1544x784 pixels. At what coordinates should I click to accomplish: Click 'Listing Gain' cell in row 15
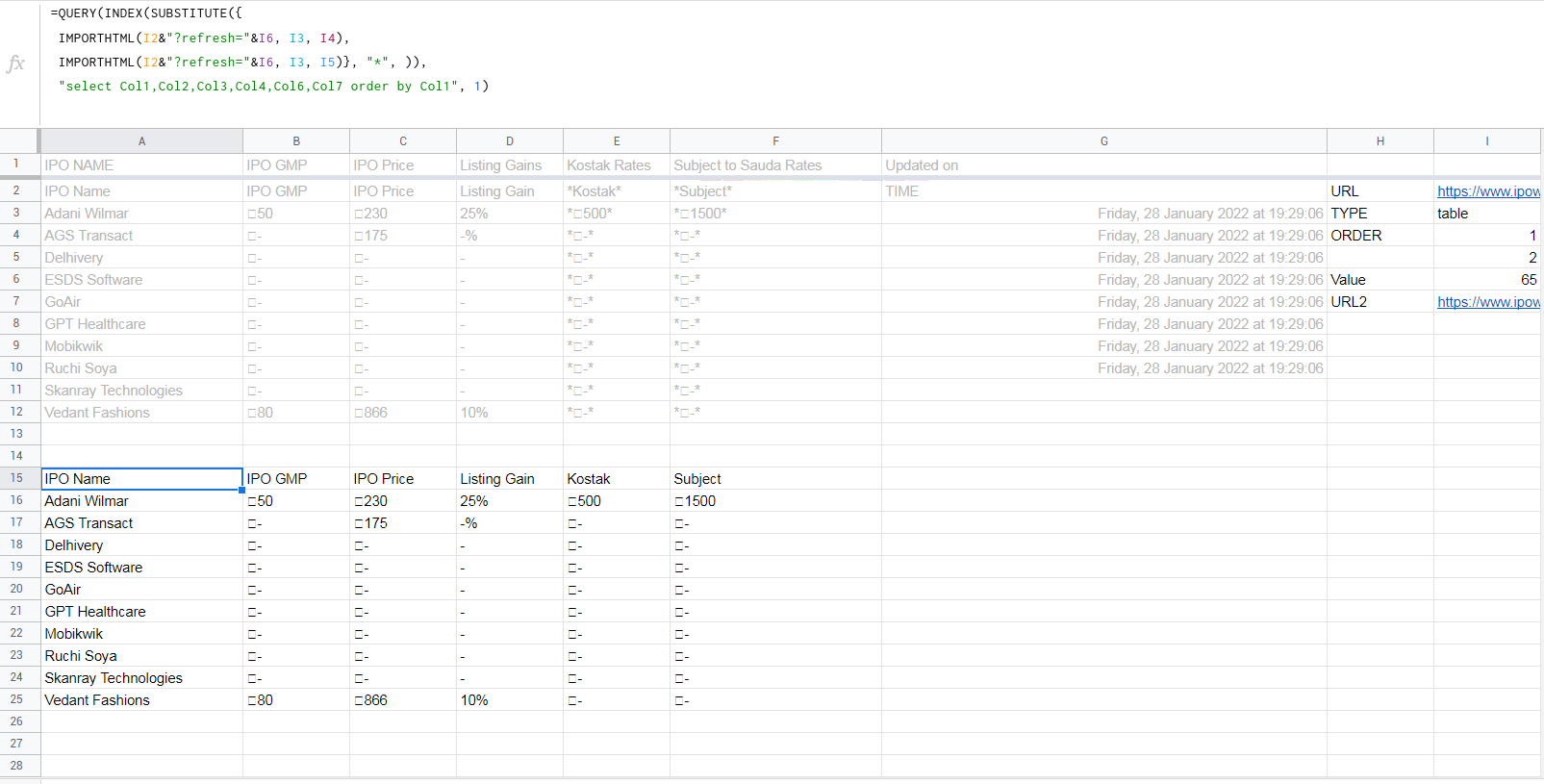point(510,479)
